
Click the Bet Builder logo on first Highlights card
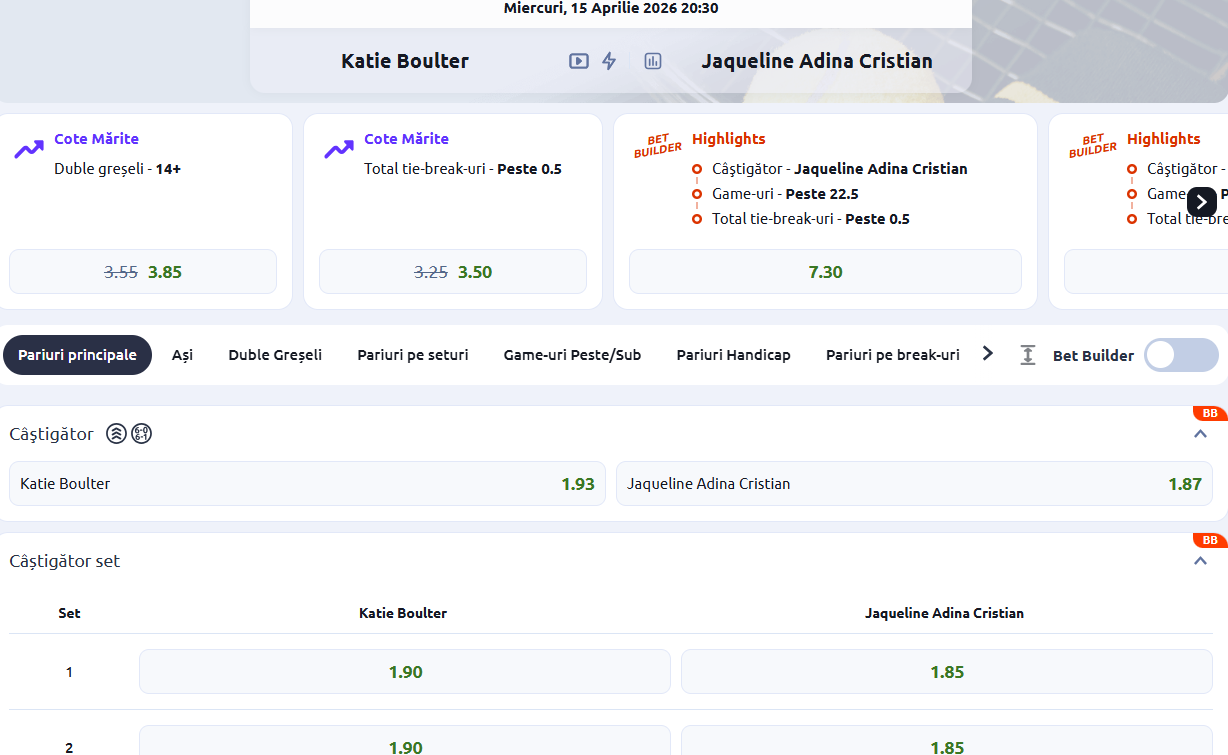coord(657,146)
